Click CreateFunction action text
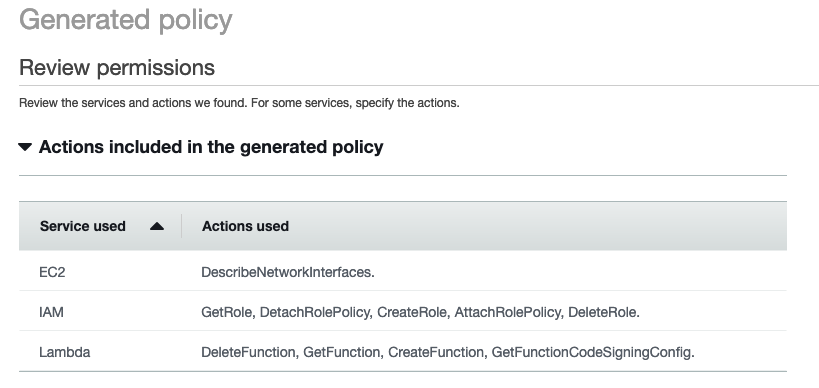The image size is (819, 388). 436,352
